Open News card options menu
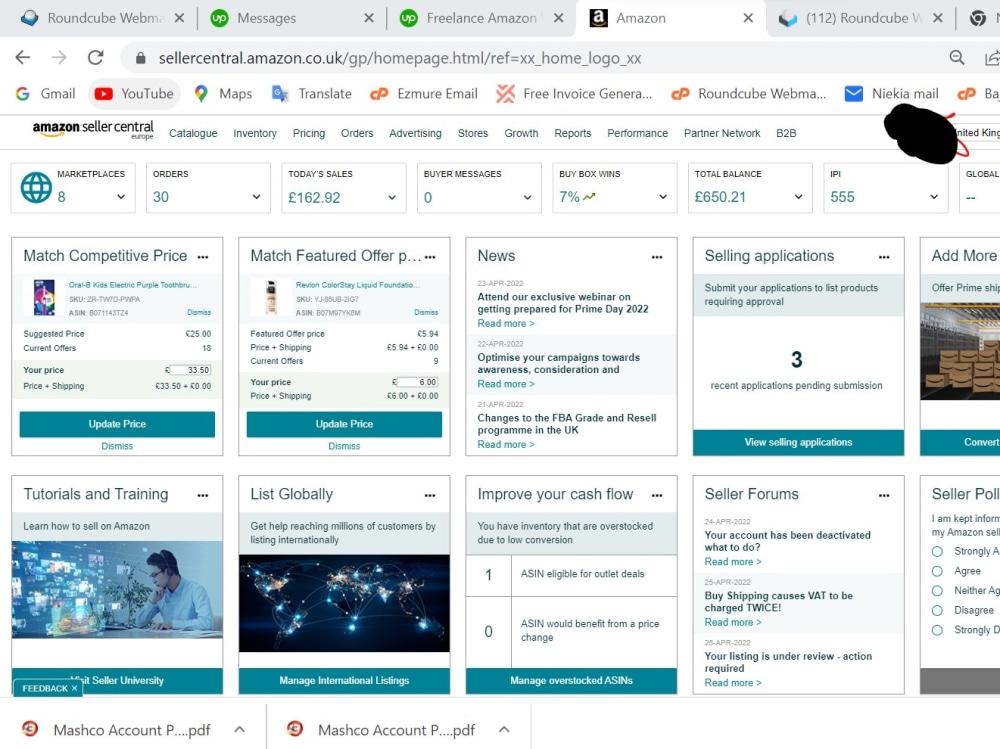Viewport: 1000px width, 749px height. tap(657, 257)
